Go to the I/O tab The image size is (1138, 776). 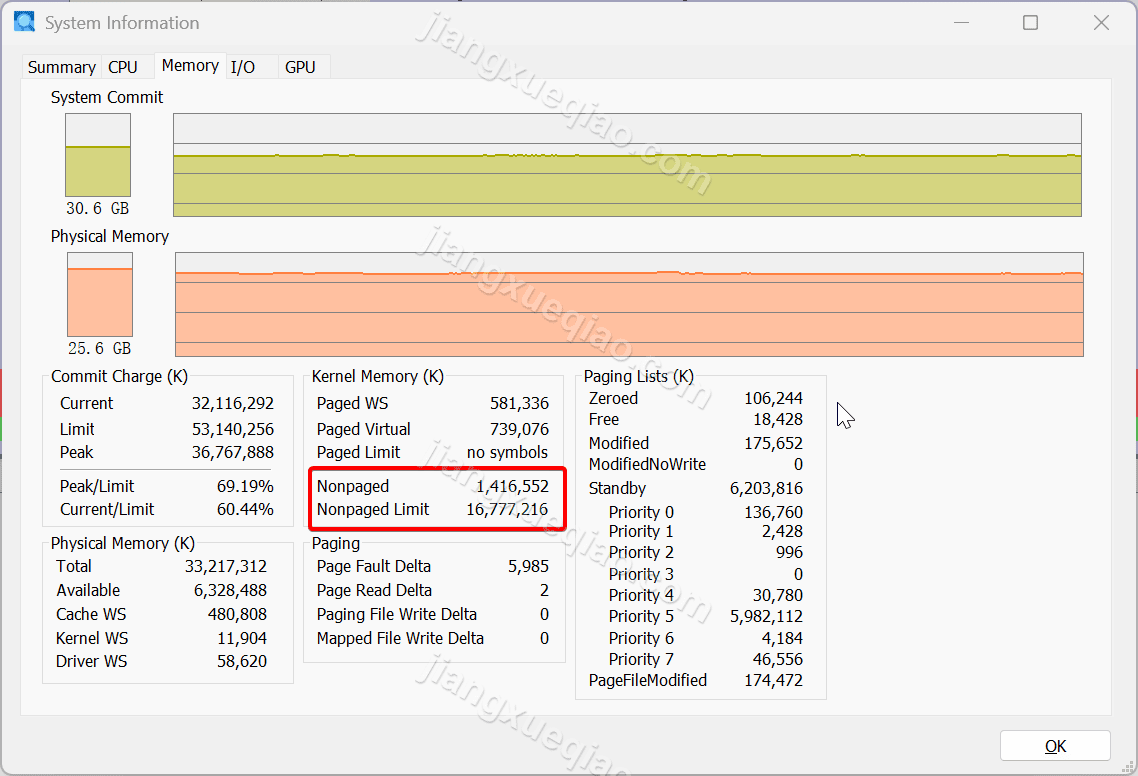tap(243, 67)
